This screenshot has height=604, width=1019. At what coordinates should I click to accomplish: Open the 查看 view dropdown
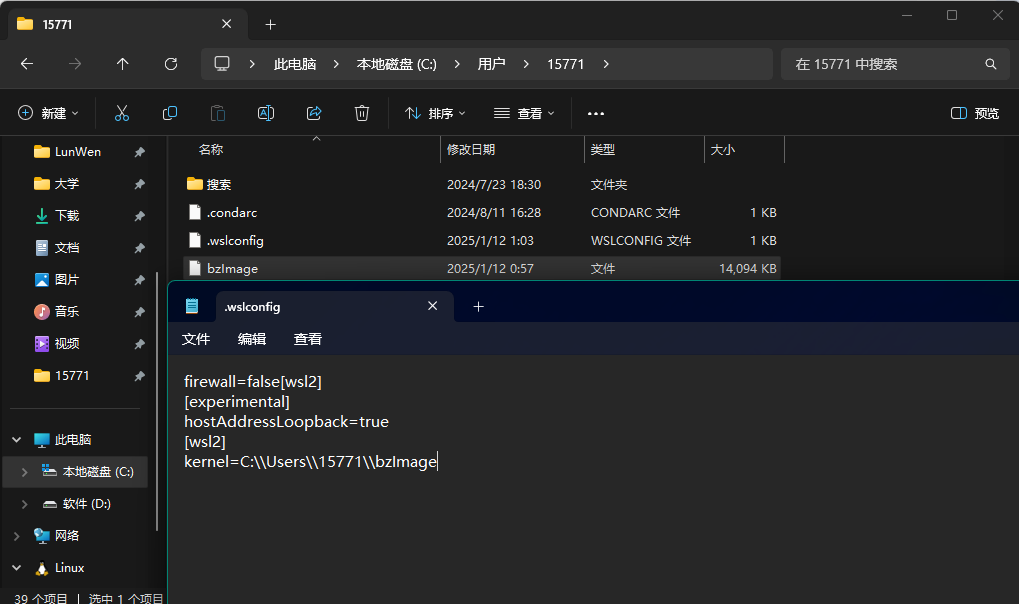(524, 113)
